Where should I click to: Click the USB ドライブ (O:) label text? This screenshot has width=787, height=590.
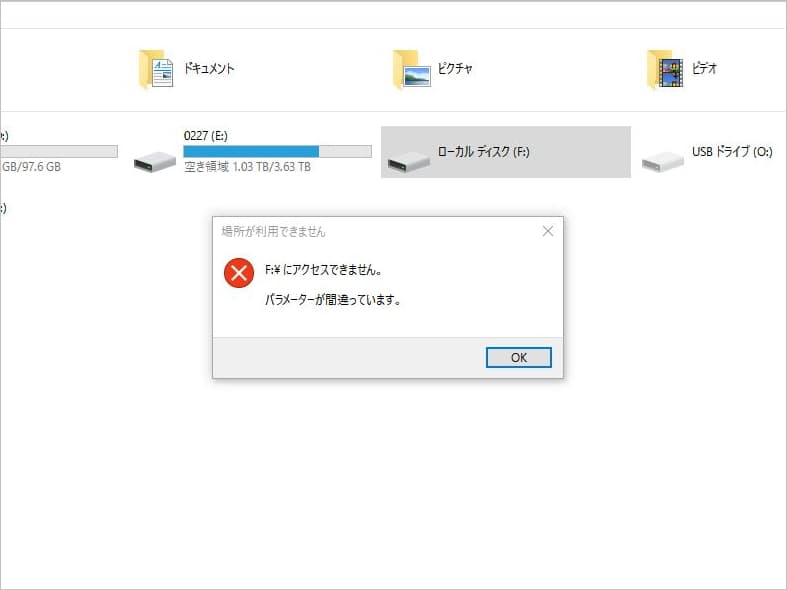[x=732, y=152]
